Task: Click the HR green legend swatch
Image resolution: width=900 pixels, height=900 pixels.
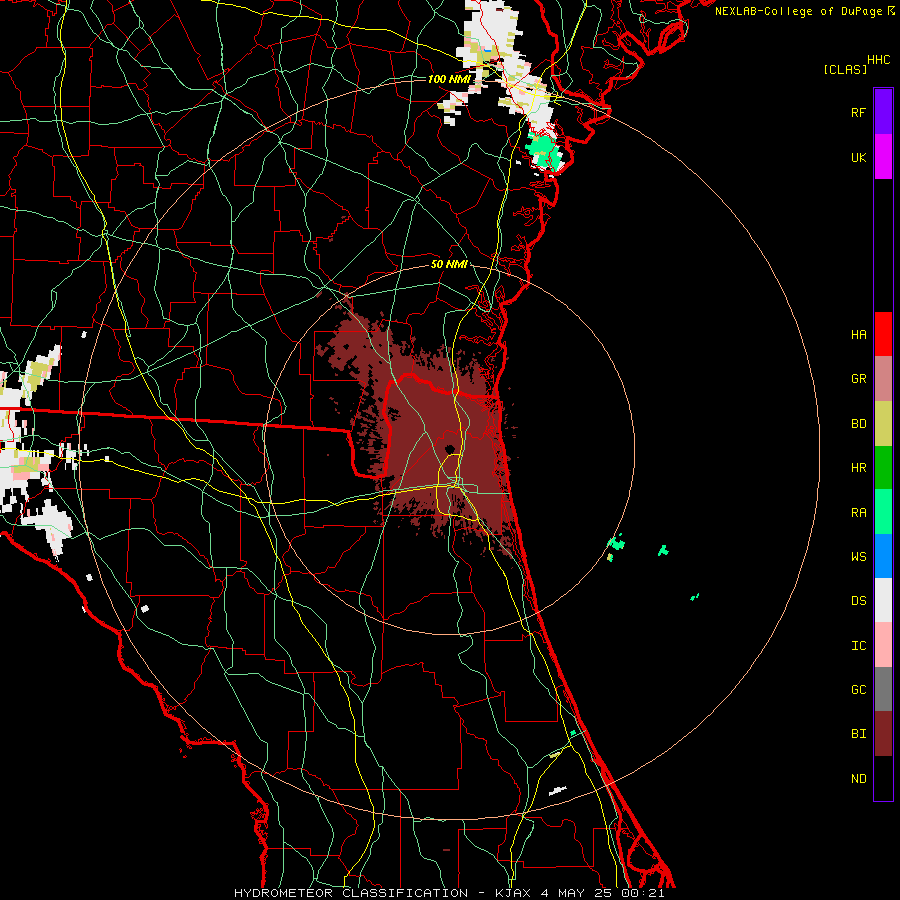Action: 883,468
